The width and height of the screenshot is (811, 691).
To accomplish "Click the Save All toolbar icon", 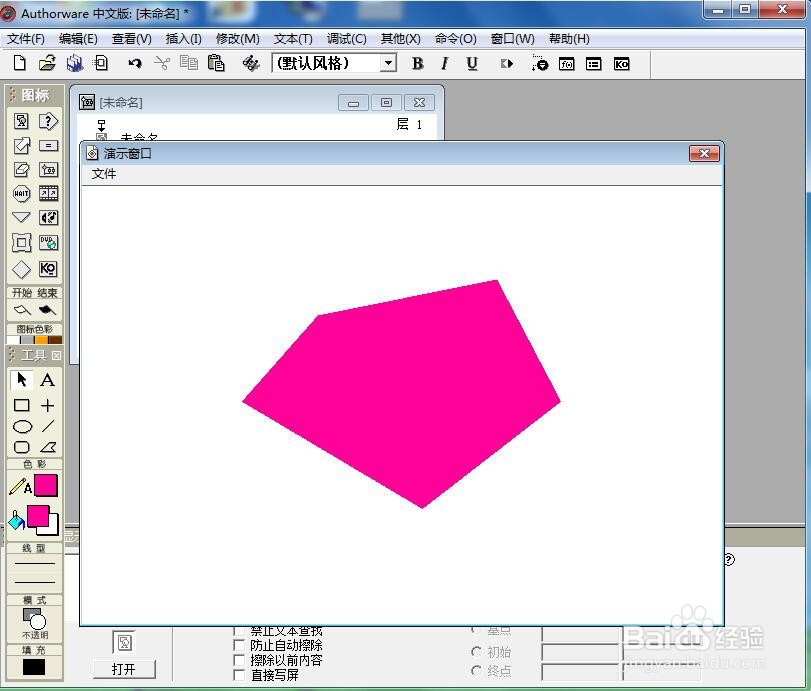I will pyautogui.click(x=74, y=63).
